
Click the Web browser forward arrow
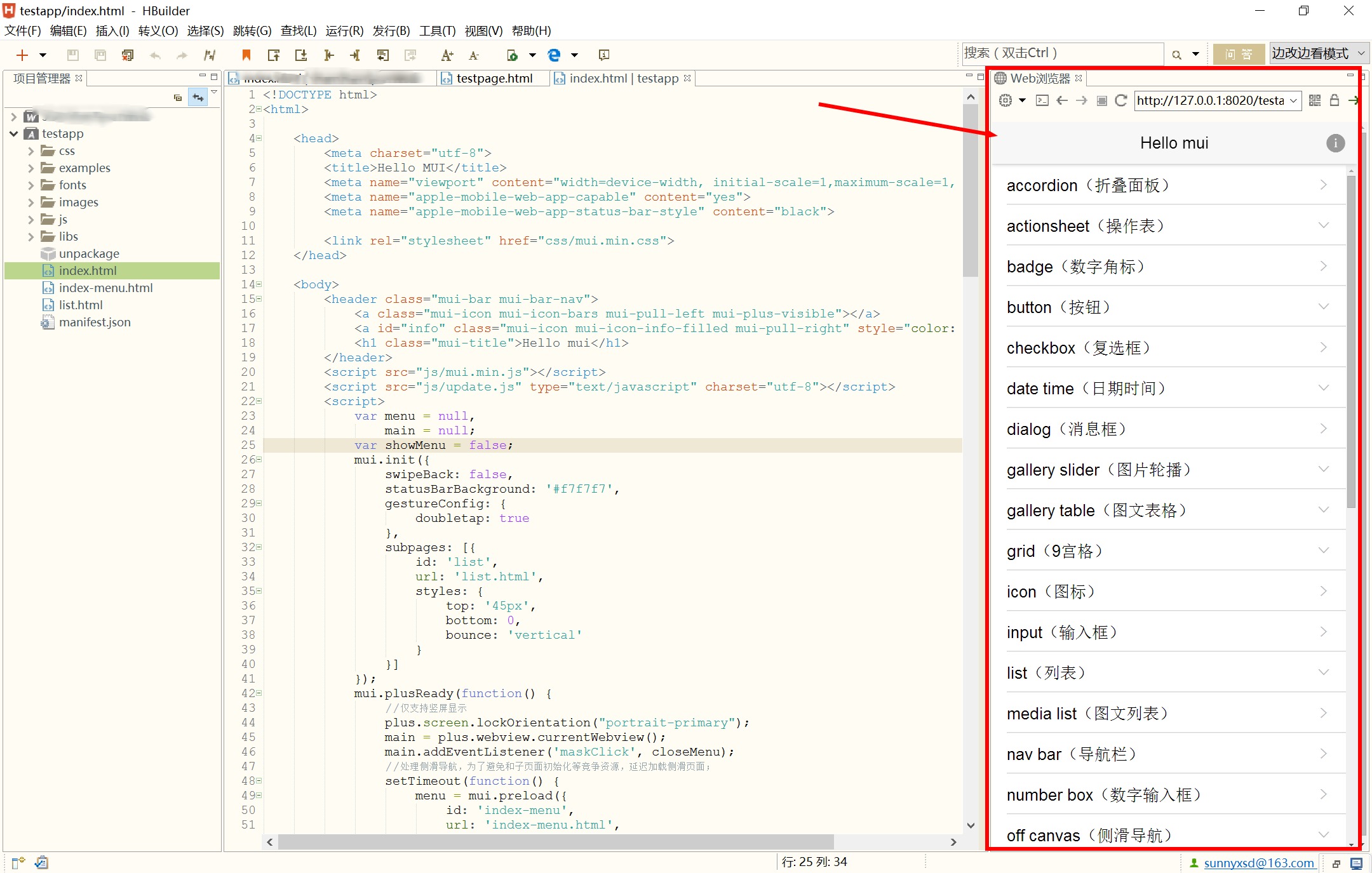coord(1082,100)
